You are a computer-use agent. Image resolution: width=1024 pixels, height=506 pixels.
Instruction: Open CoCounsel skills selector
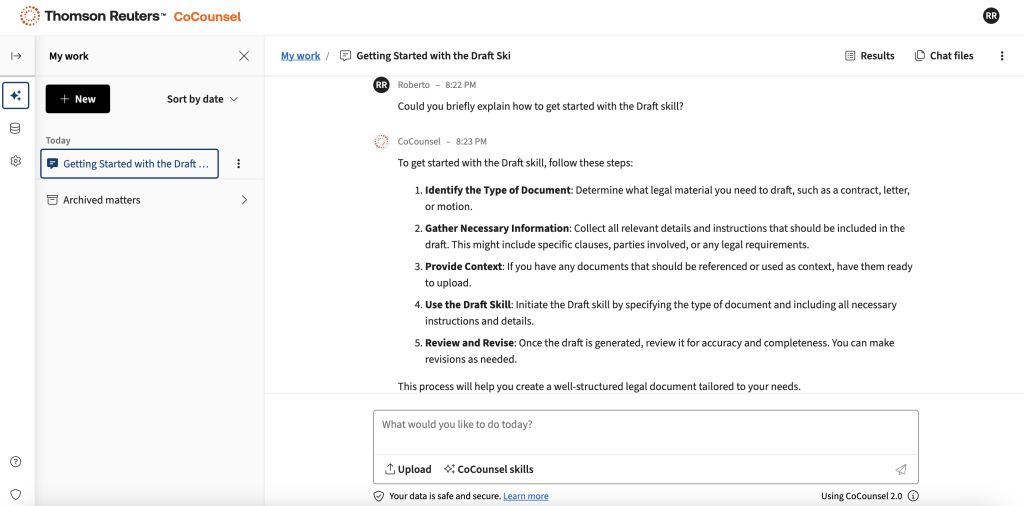[x=489, y=469]
